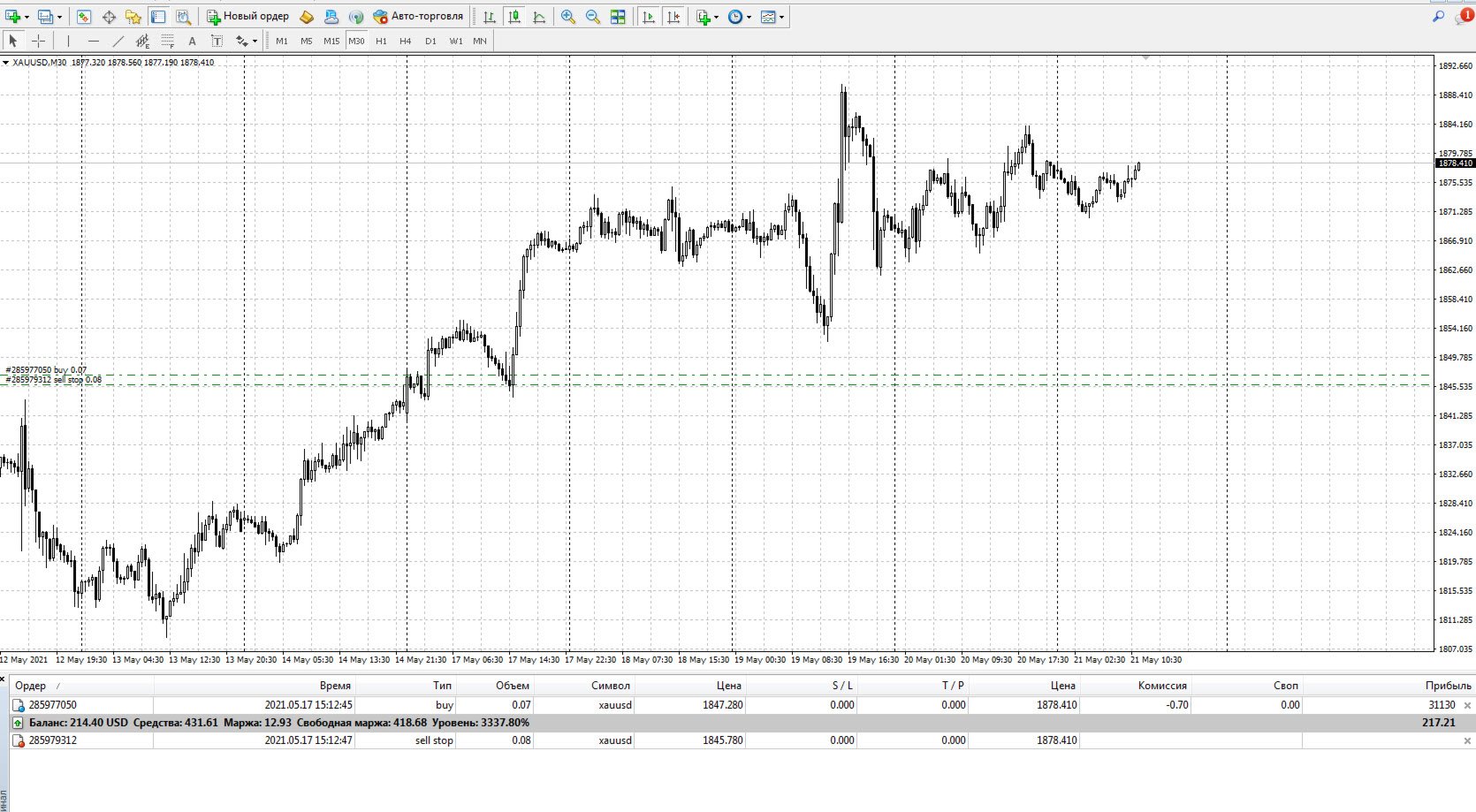Switch to M15 timeframe
Image resolution: width=1476 pixels, height=812 pixels.
331,41
